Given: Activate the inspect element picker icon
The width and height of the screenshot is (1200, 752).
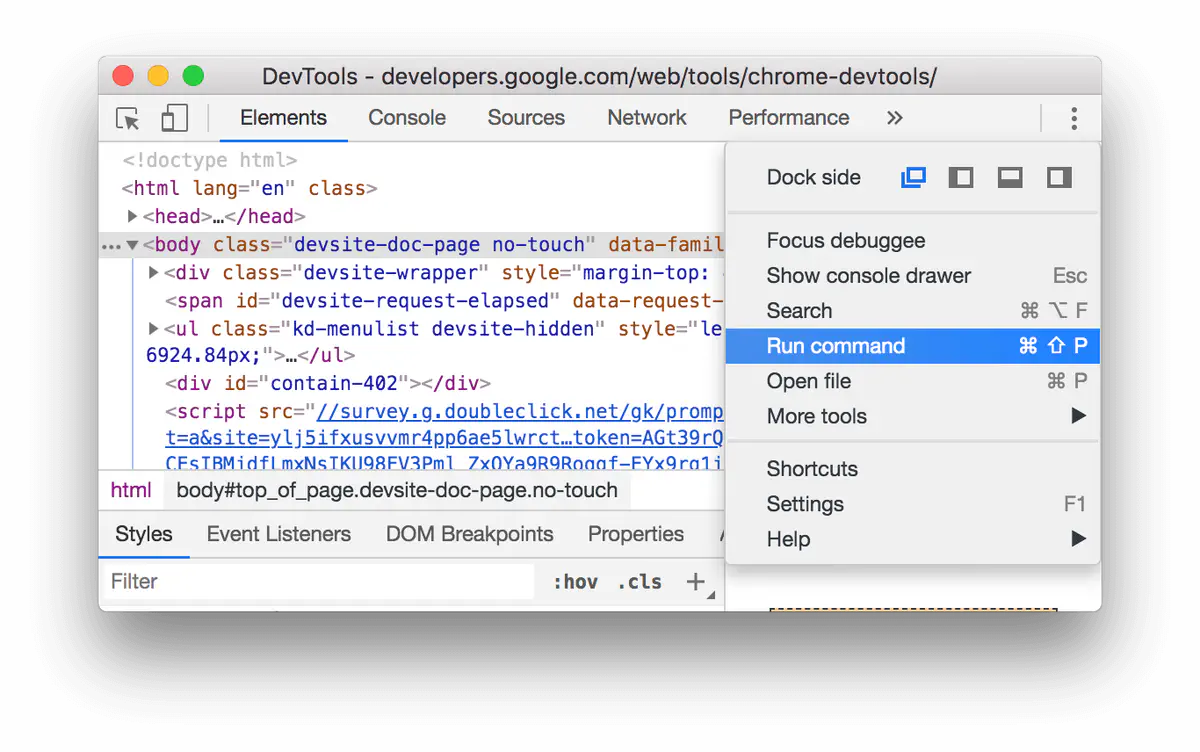Looking at the screenshot, I should click(127, 119).
